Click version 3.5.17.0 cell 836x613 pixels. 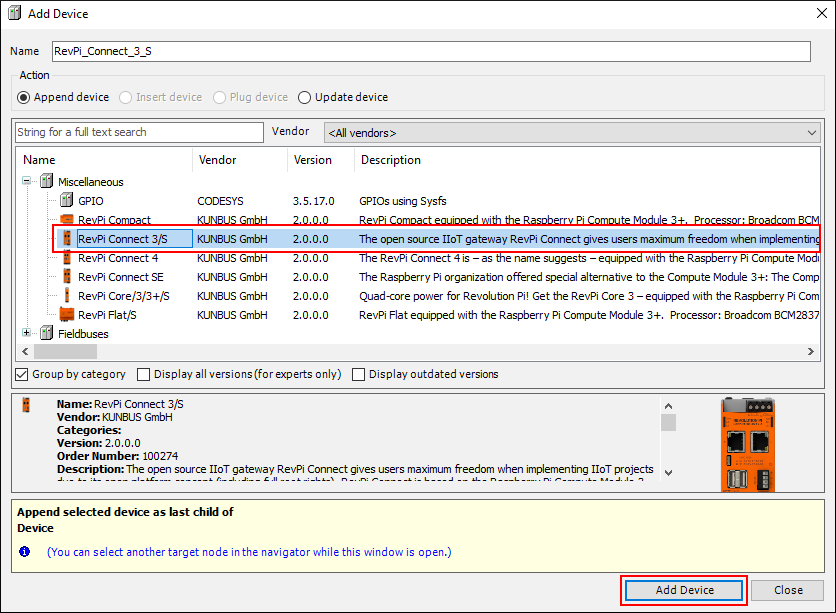(314, 201)
